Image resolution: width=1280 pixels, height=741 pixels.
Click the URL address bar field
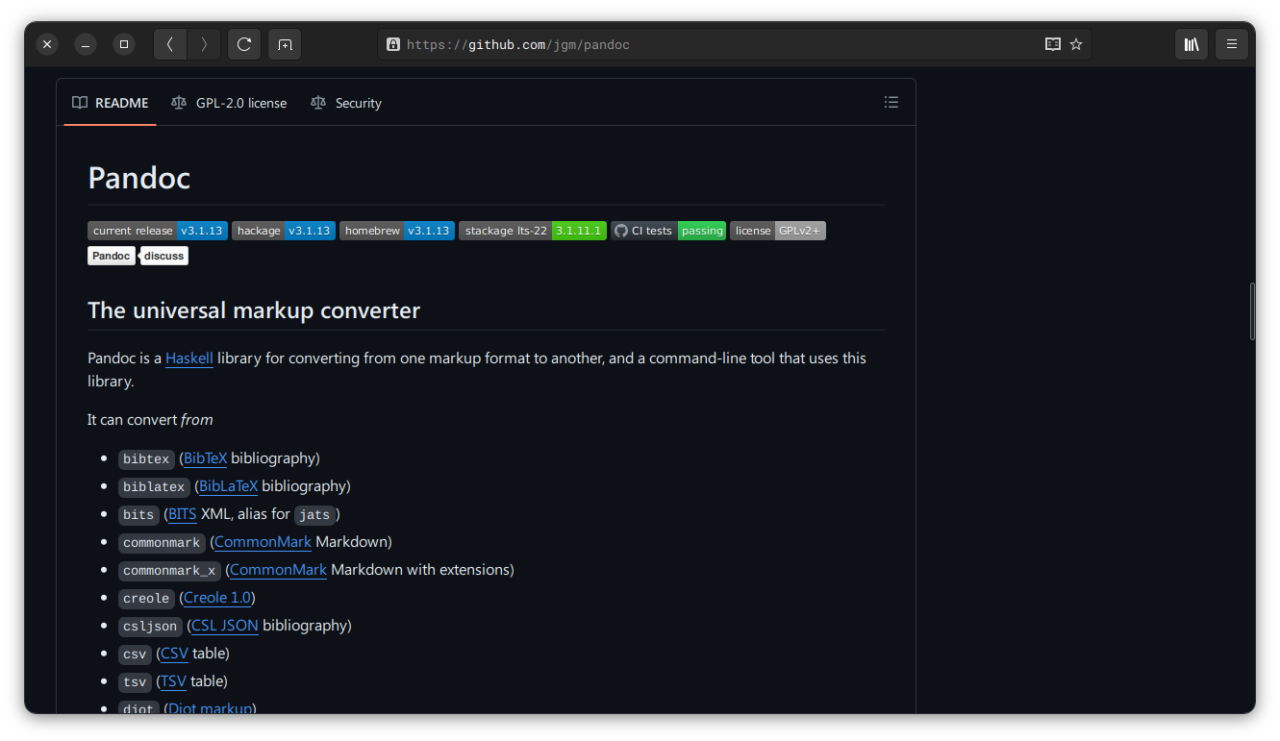700,44
